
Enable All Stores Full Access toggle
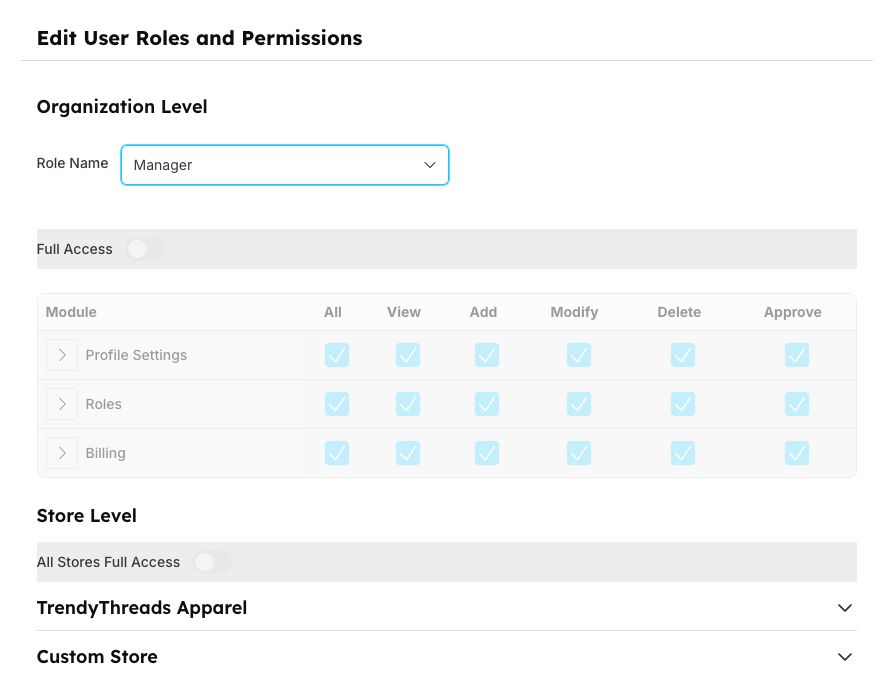point(212,562)
